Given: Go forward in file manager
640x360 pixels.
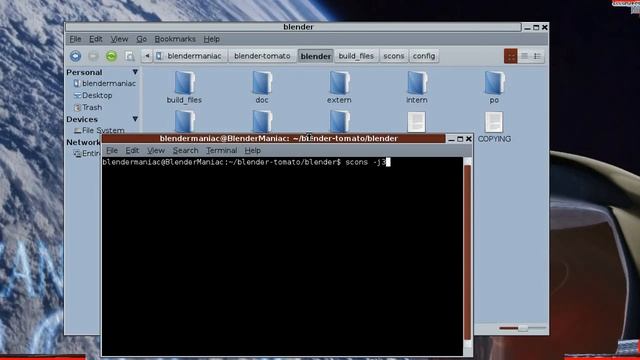Looking at the screenshot, I should 93,56.
